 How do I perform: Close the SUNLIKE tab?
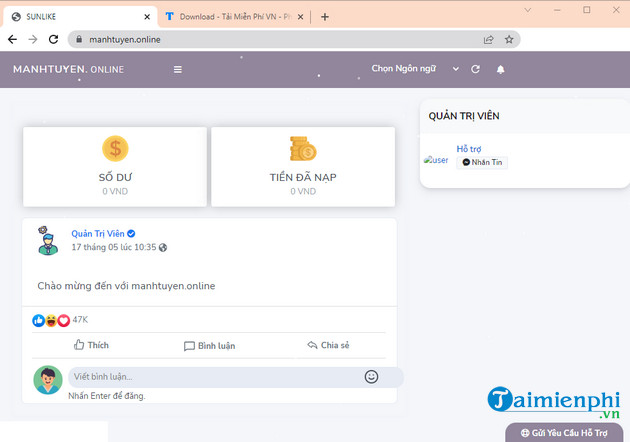pos(147,17)
